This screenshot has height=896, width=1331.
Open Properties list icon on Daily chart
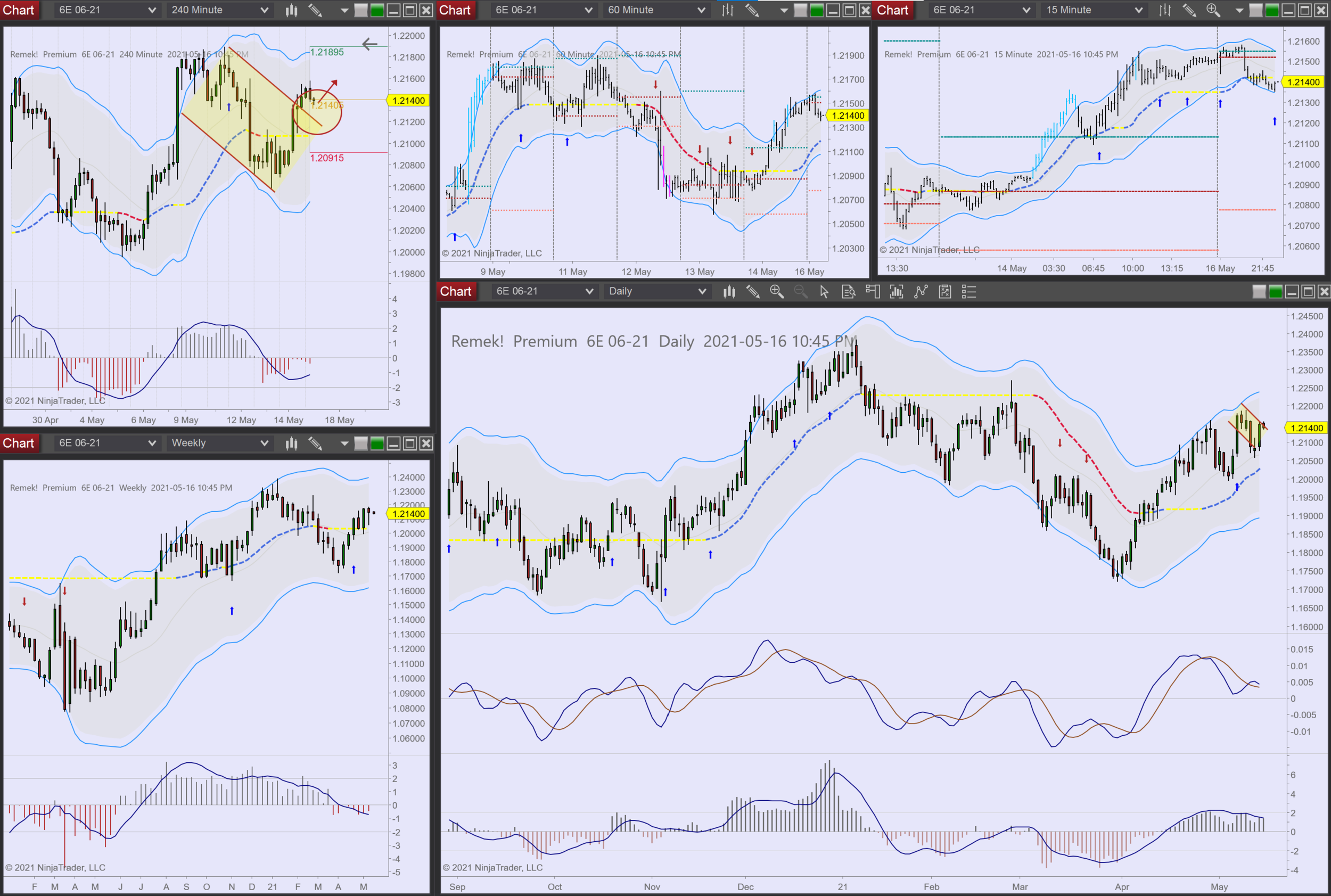[968, 292]
